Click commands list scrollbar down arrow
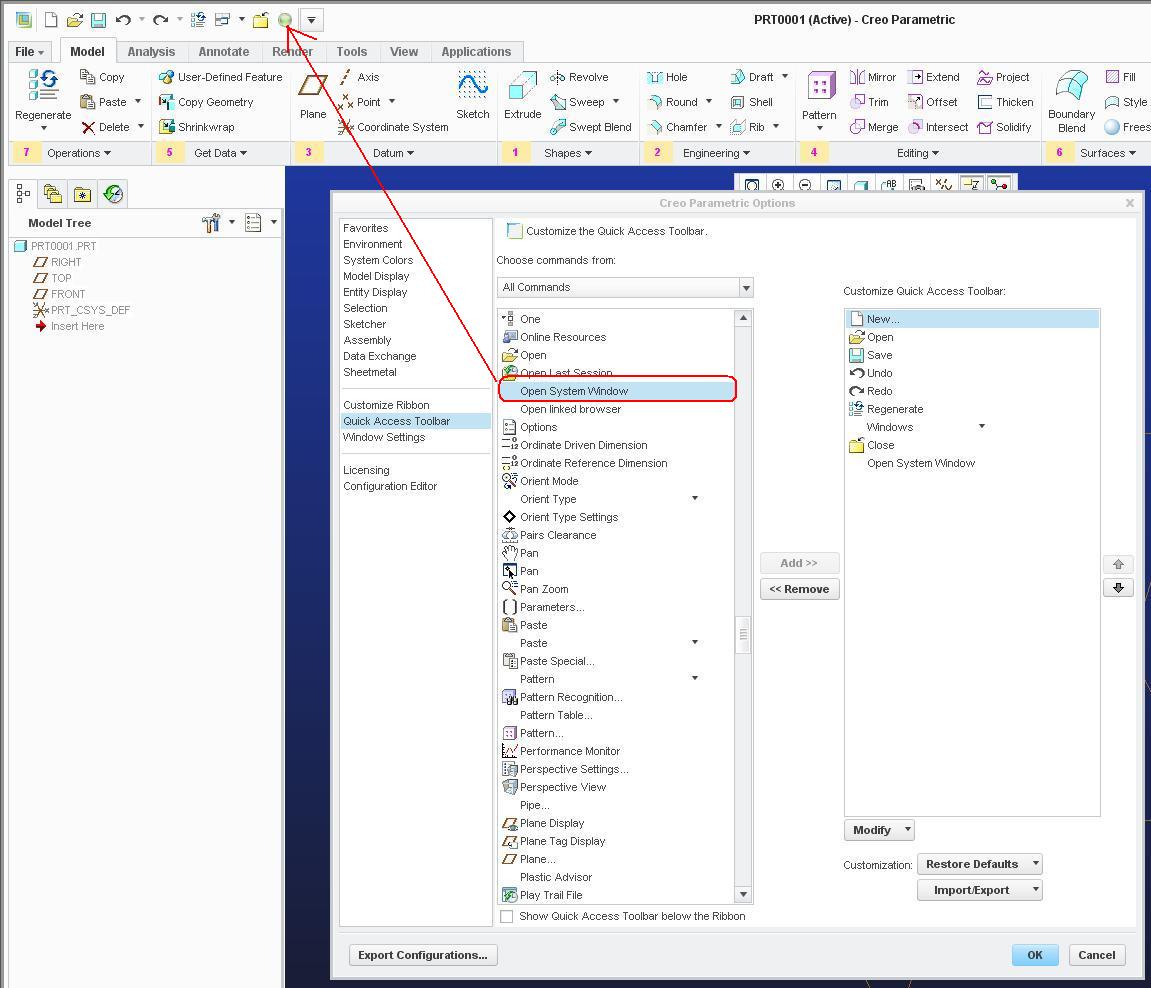 click(743, 894)
